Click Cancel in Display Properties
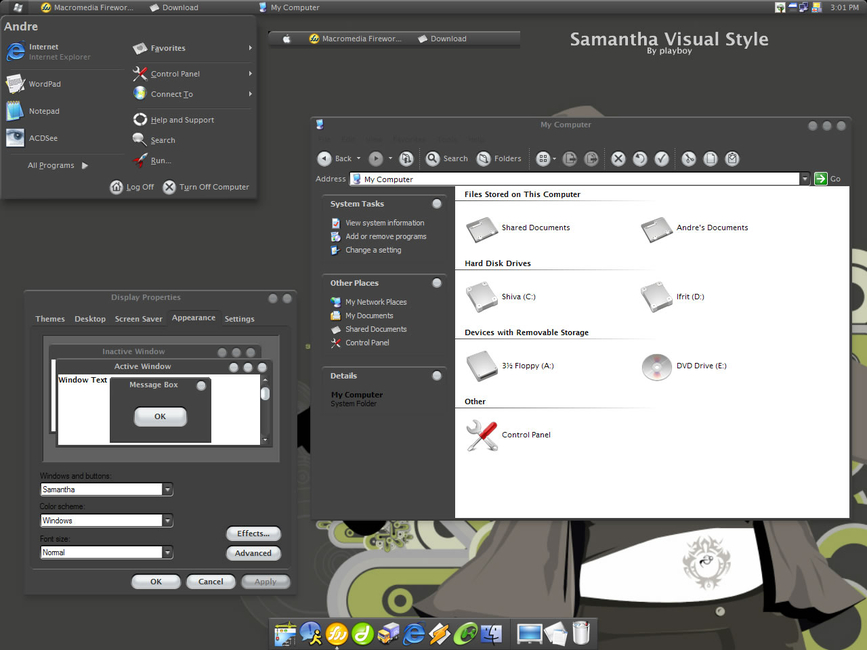This screenshot has height=650, width=867. point(211,581)
